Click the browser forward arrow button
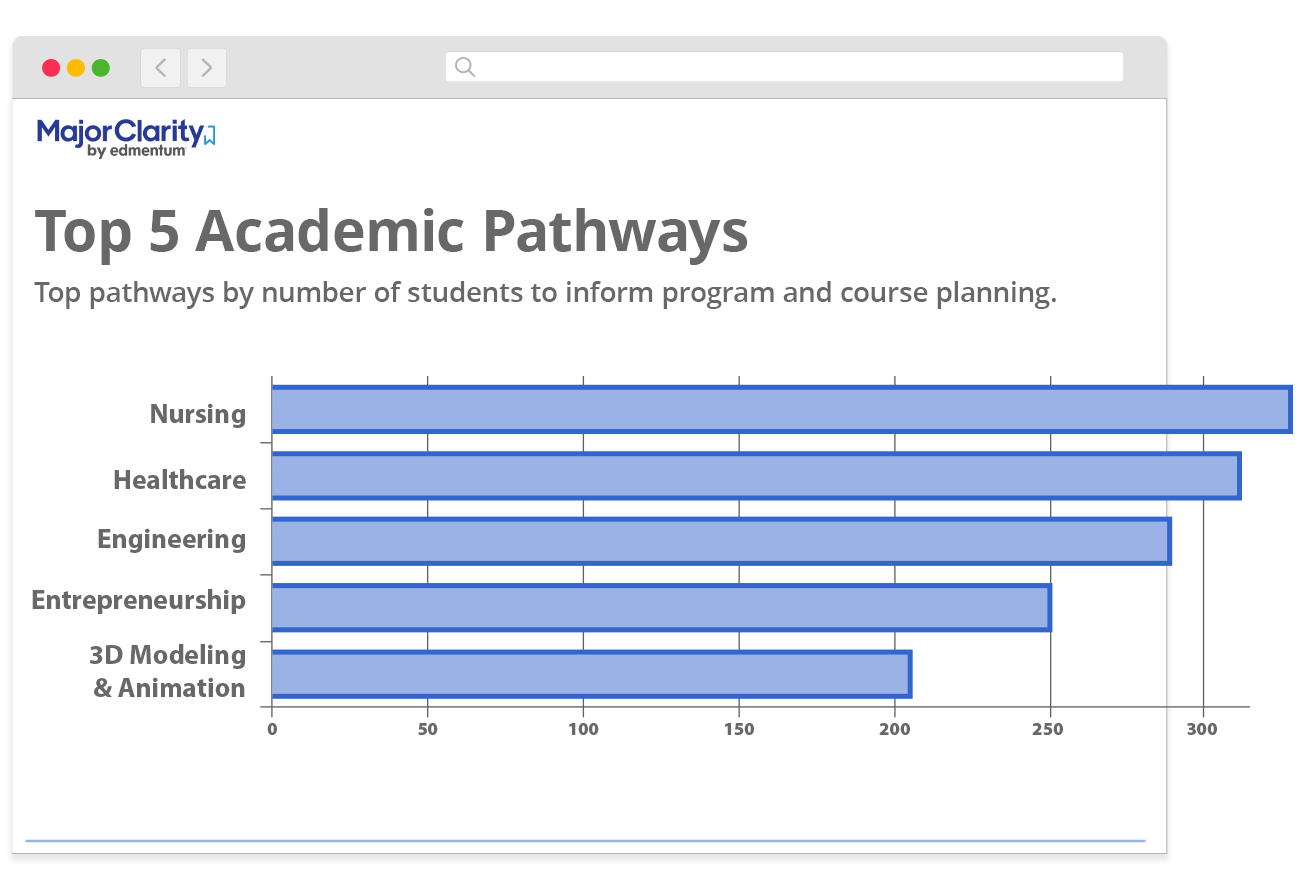This screenshot has width=1300, height=890. pos(206,68)
